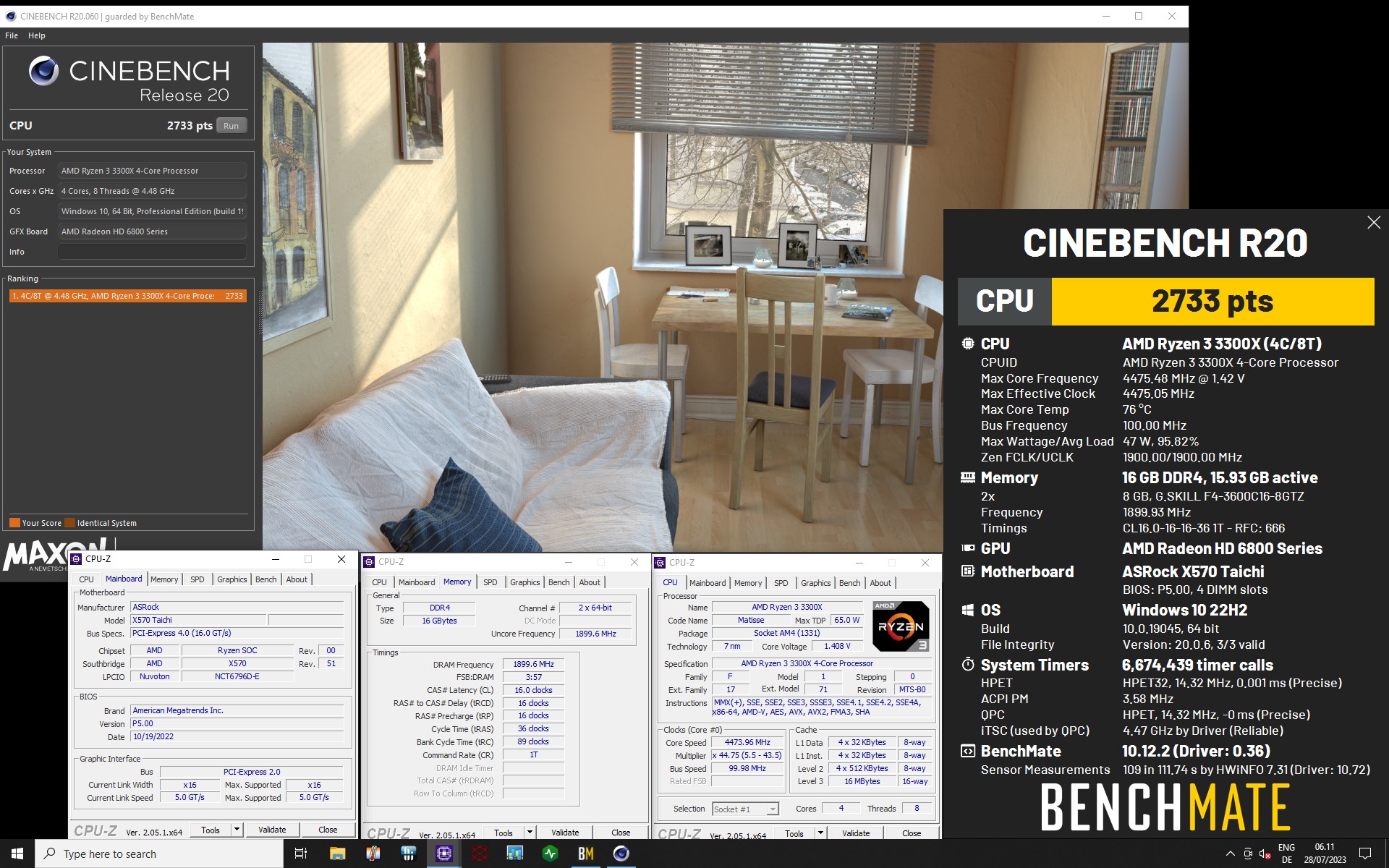Open File Explorer from the taskbar
The width and height of the screenshot is (1389, 868).
337,854
